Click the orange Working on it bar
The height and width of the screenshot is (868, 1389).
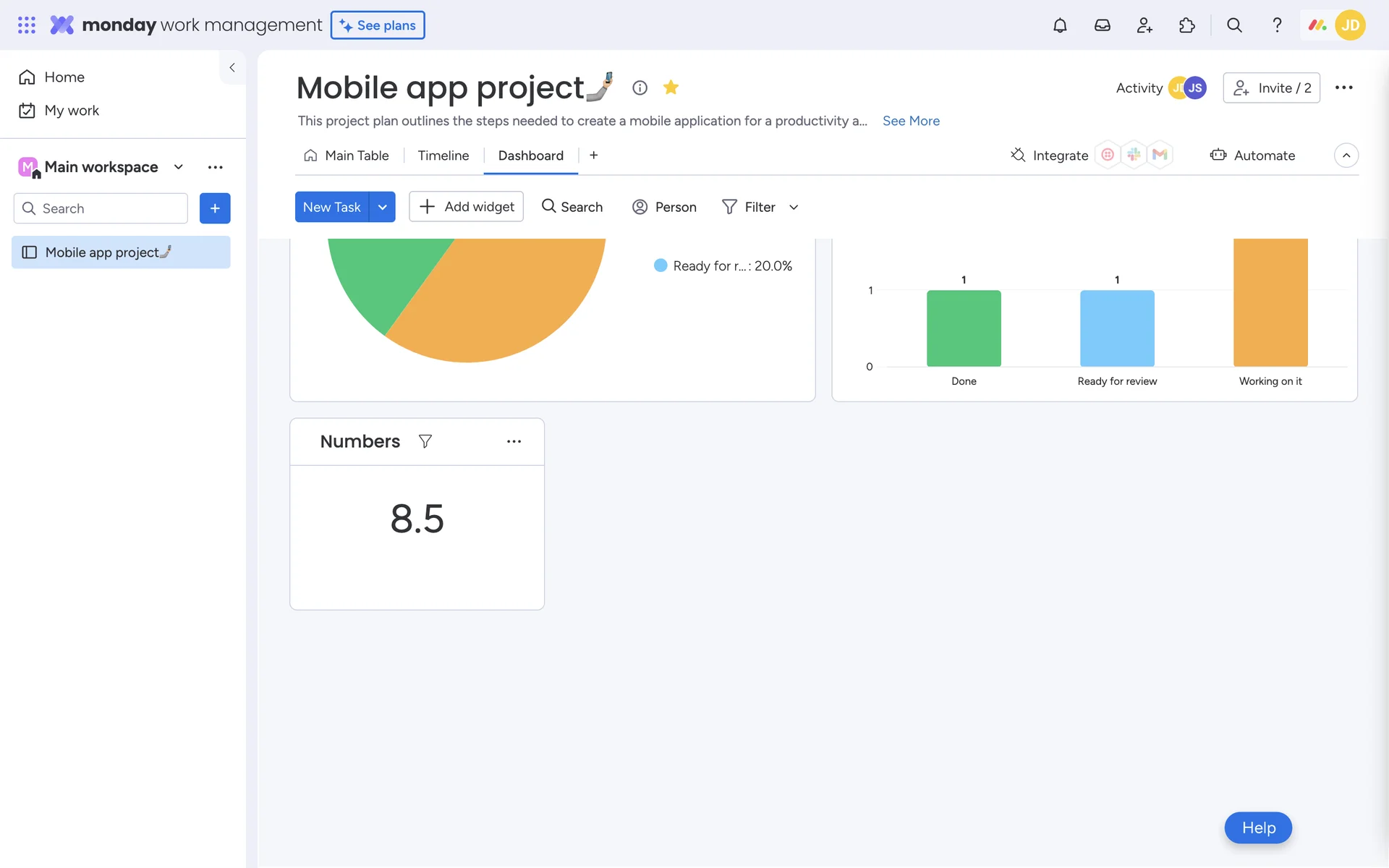point(1270,304)
